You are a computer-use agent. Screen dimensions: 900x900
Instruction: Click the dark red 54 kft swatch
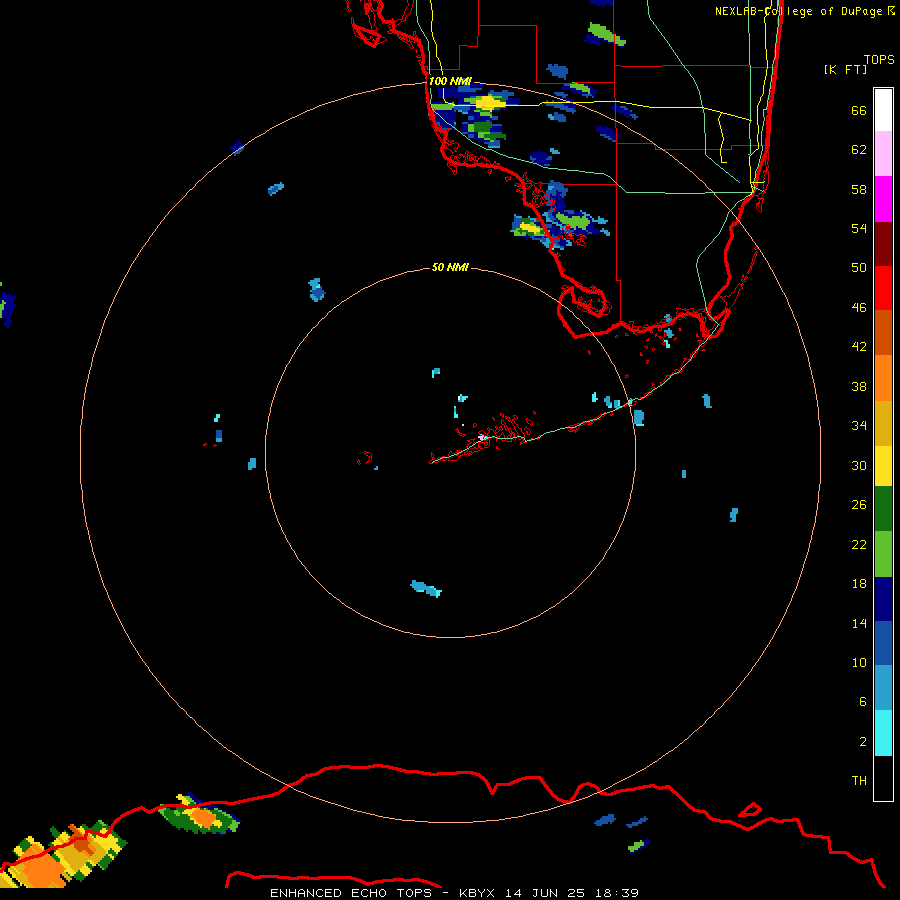point(883,243)
